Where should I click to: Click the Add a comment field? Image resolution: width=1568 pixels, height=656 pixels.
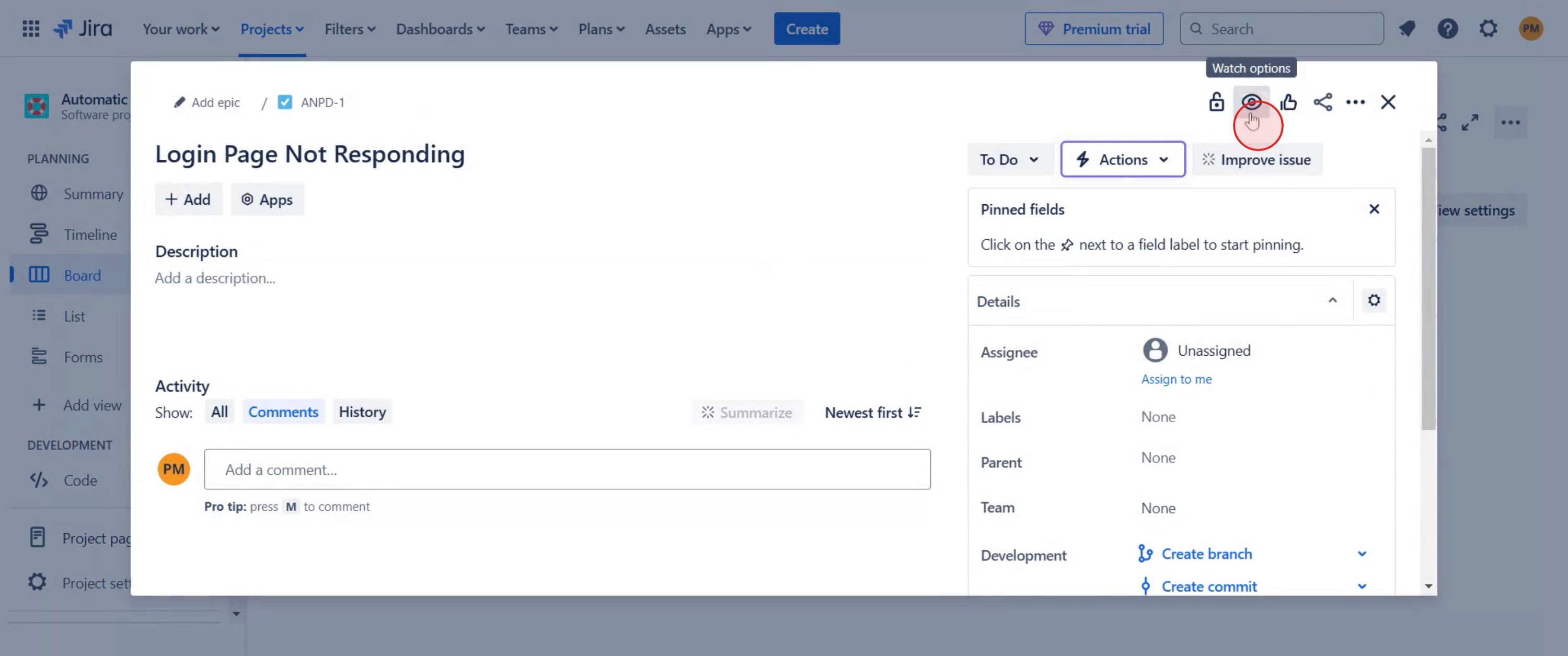[567, 469]
